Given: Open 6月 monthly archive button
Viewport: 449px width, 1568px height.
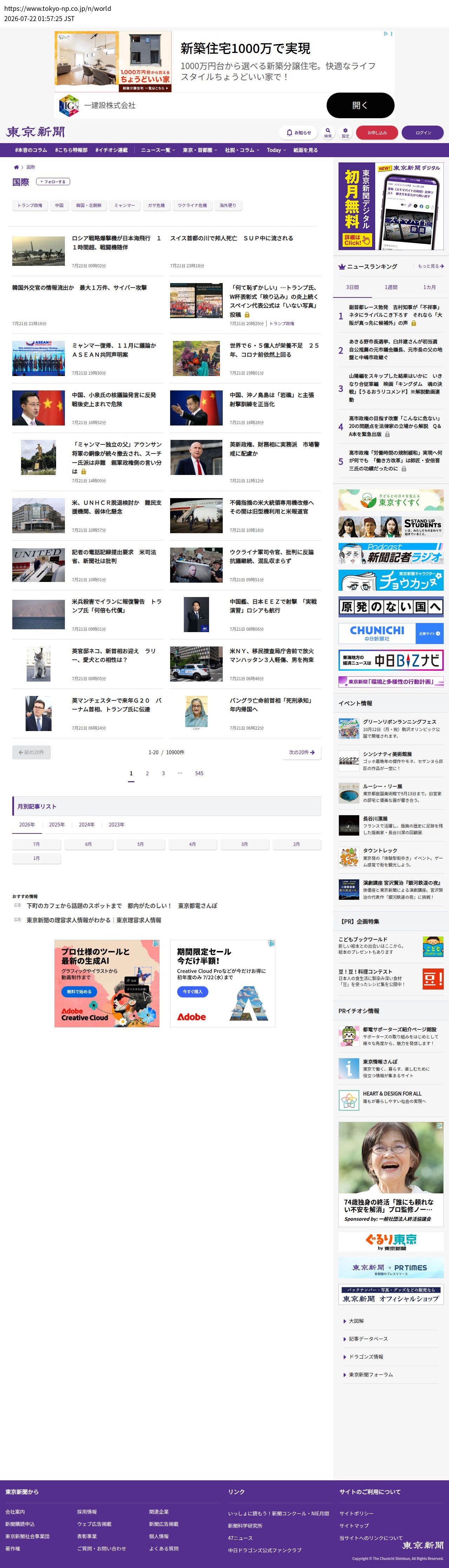Looking at the screenshot, I should (x=88, y=844).
